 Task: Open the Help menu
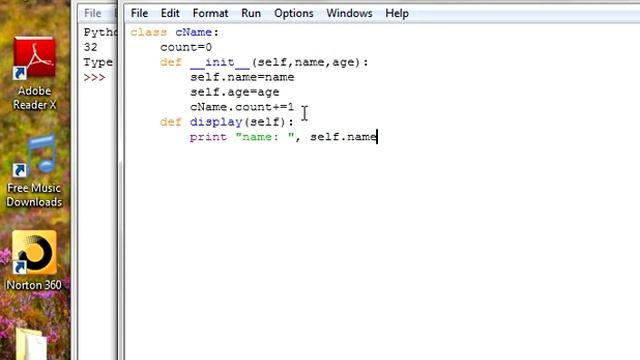click(397, 13)
